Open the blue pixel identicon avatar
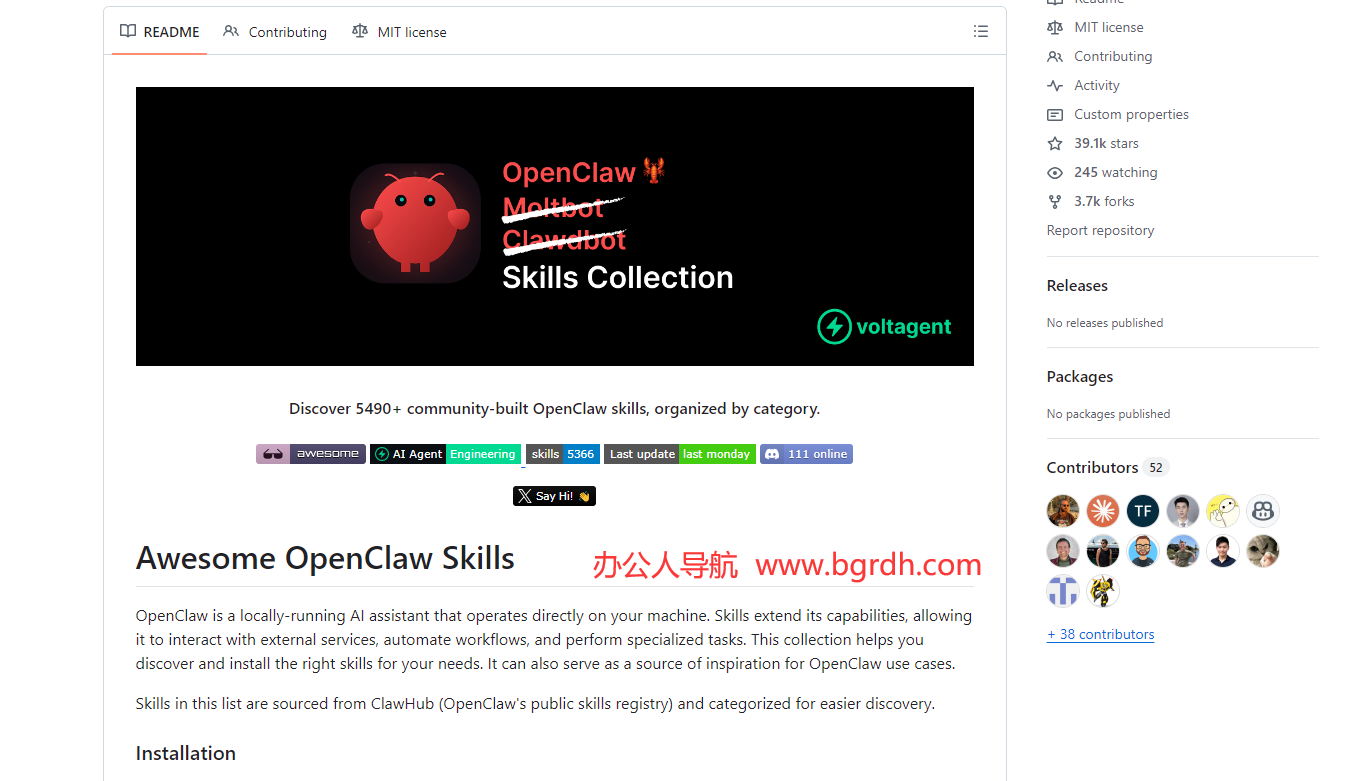The height and width of the screenshot is (781, 1350). [1063, 591]
